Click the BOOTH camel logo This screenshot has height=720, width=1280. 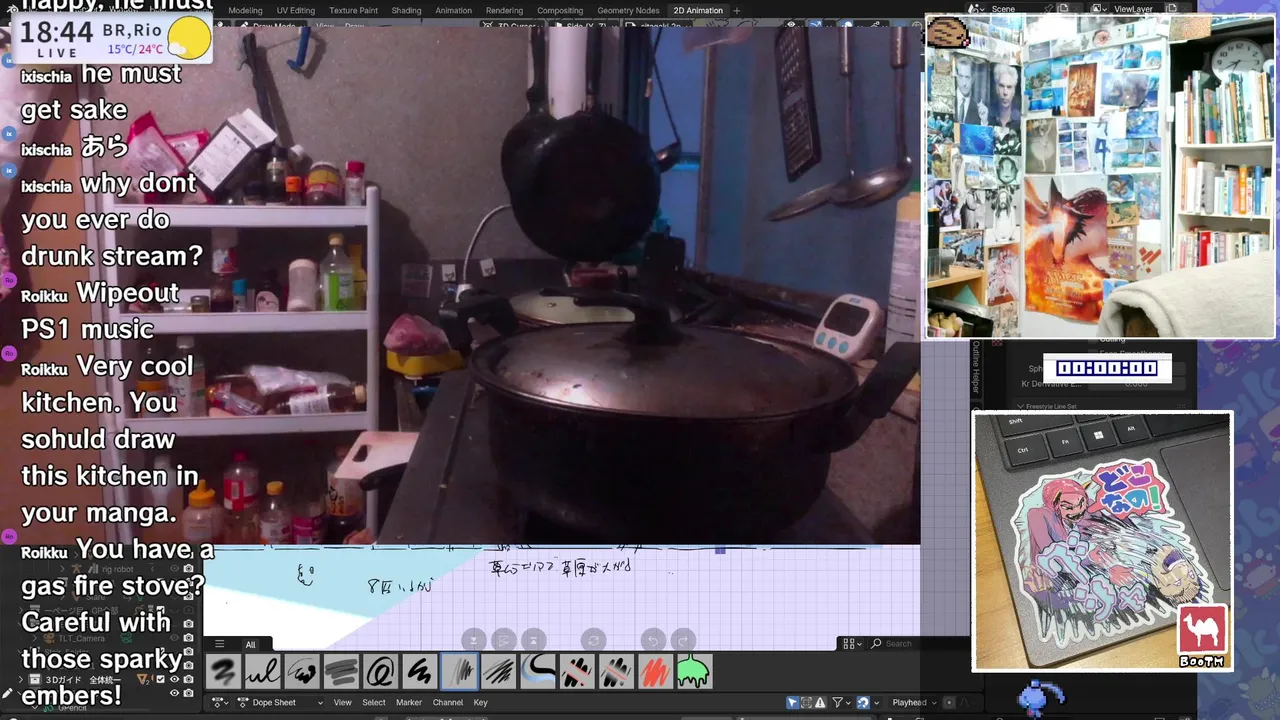(1202, 637)
